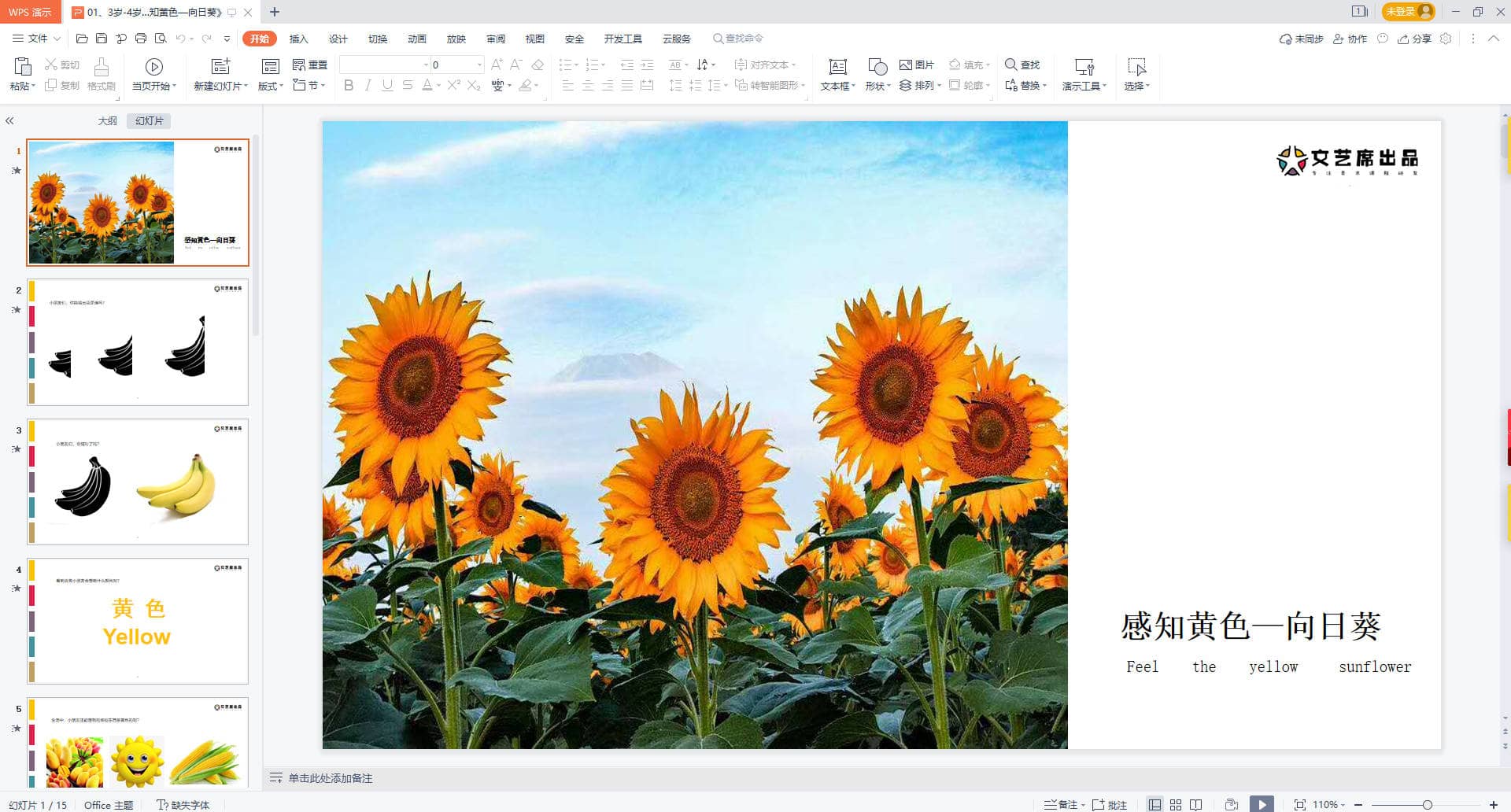This screenshot has height=812, width=1511.
Task: Apply superscript formatting
Action: pyautogui.click(x=453, y=85)
